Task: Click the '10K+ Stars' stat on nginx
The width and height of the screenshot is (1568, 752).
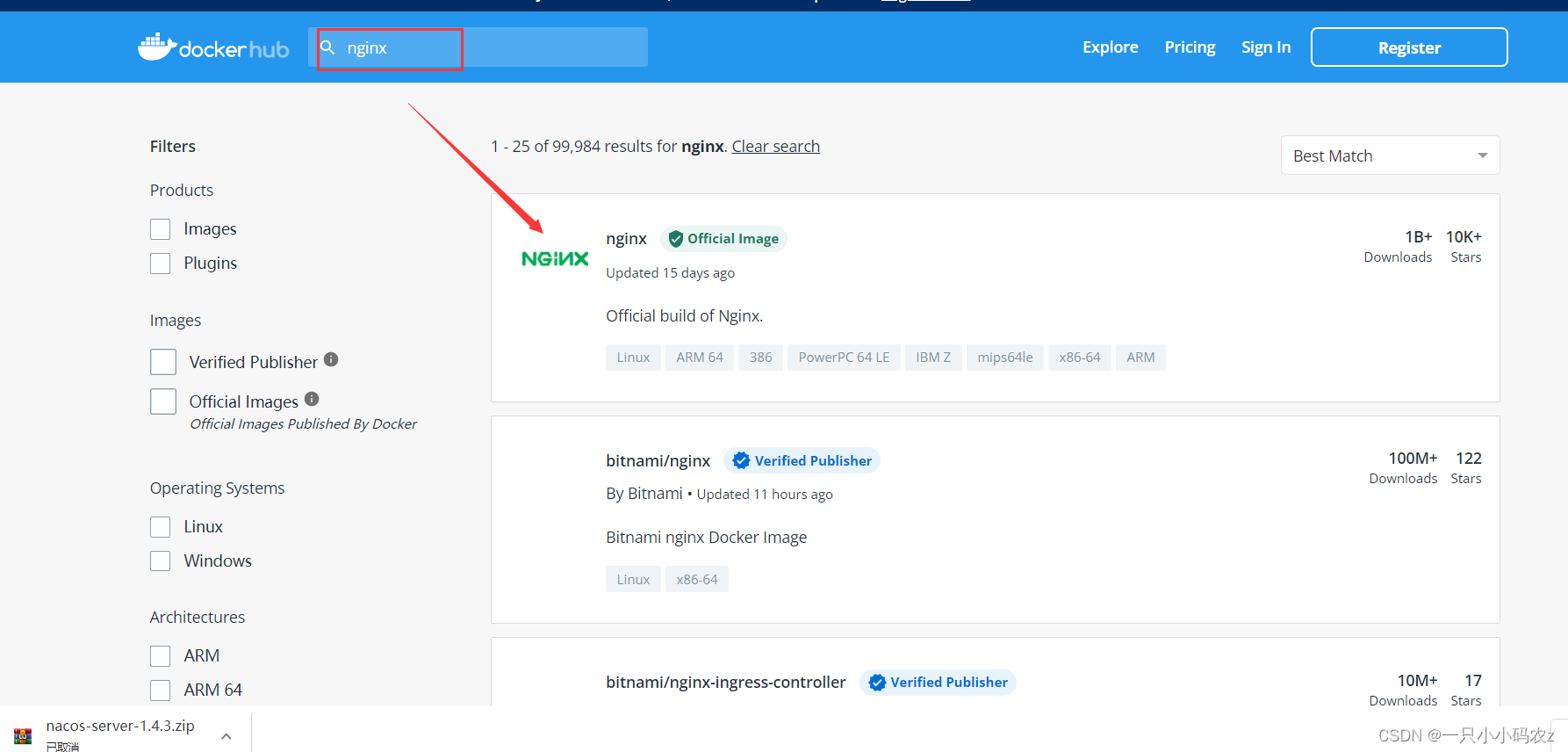Action: point(1464,247)
